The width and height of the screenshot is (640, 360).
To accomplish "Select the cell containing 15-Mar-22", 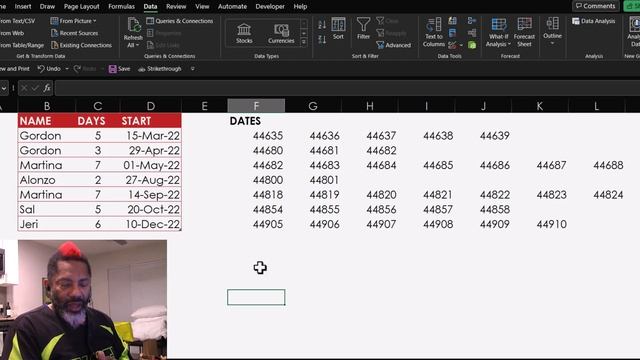I will tap(151, 136).
